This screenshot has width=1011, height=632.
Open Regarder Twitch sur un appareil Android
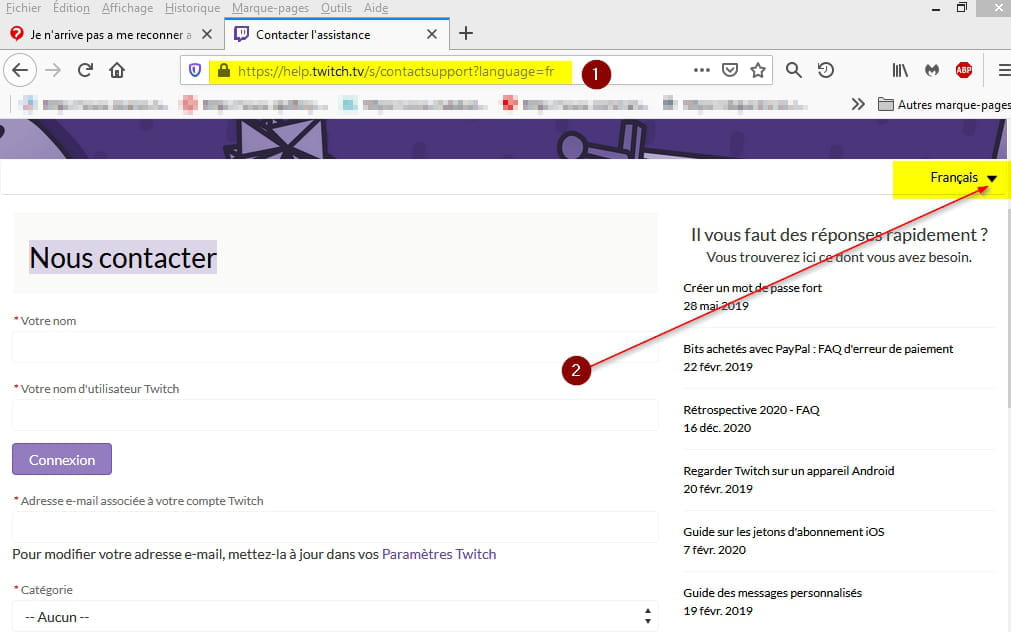[788, 471]
